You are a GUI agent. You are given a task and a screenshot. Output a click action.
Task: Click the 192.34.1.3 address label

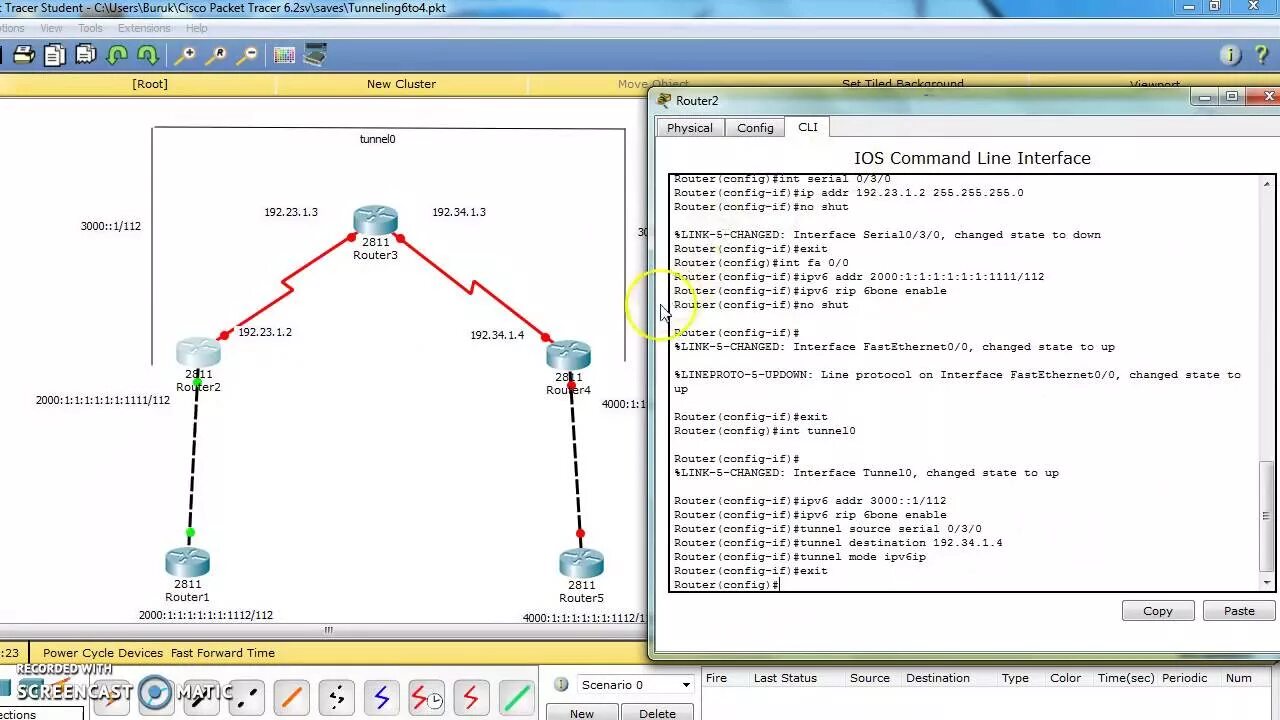[x=459, y=212]
